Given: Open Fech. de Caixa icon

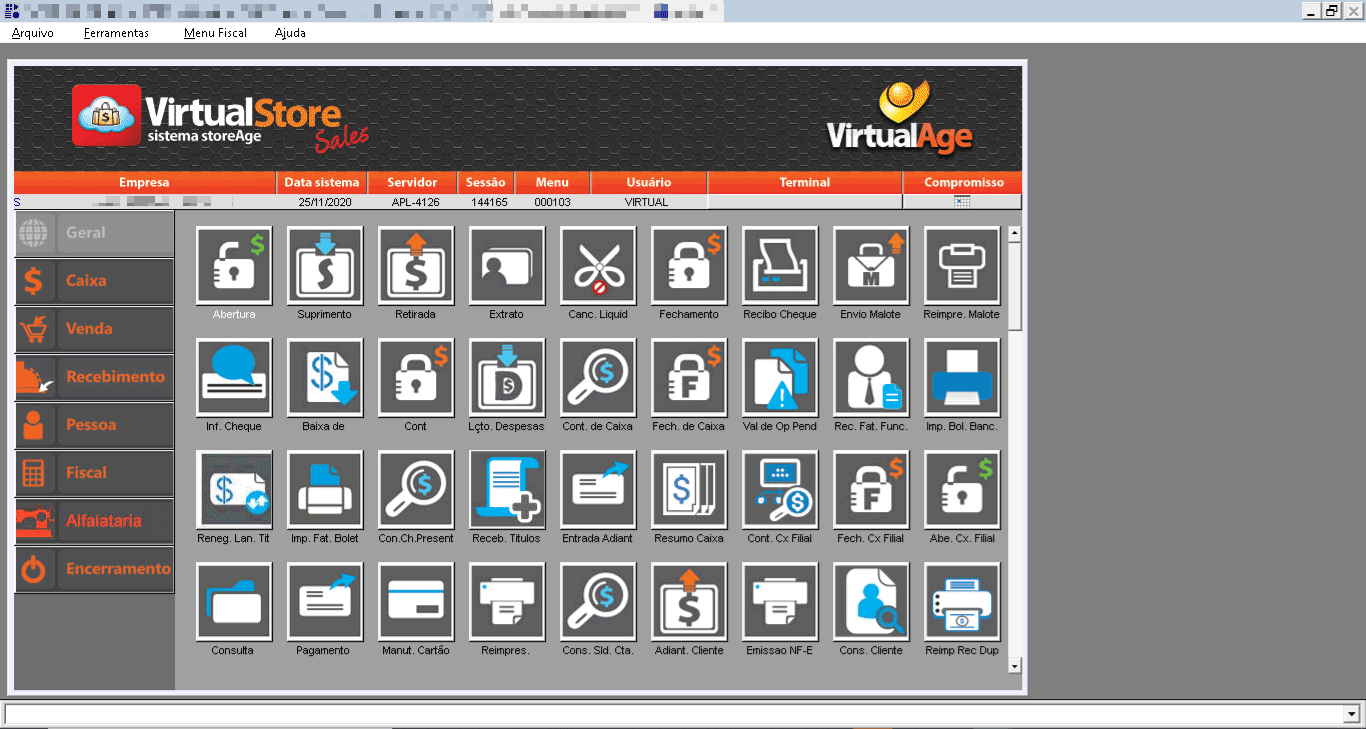Looking at the screenshot, I should pyautogui.click(x=689, y=377).
